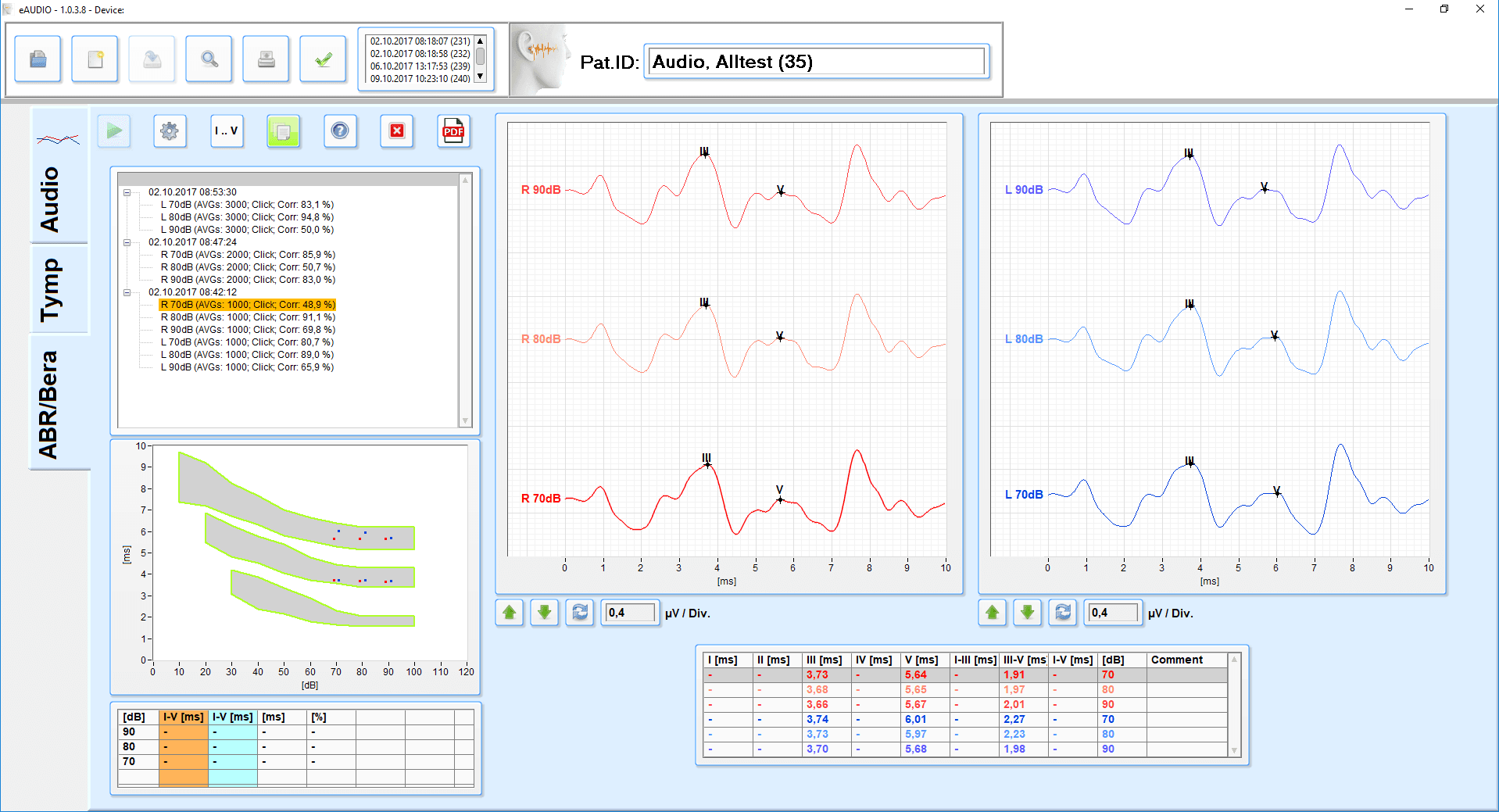
Task: Create a new measurement session
Action: 95,59
